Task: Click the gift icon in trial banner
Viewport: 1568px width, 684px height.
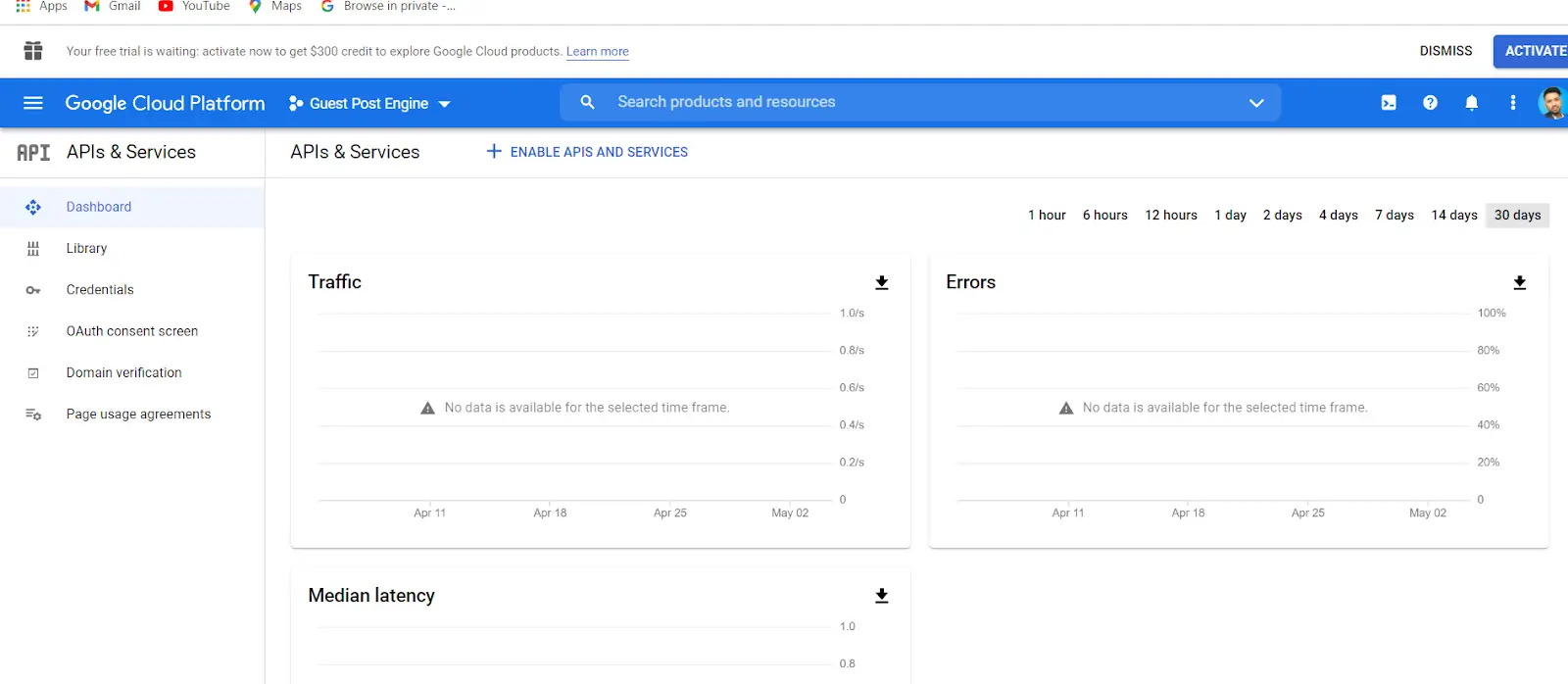Action: tap(33, 51)
